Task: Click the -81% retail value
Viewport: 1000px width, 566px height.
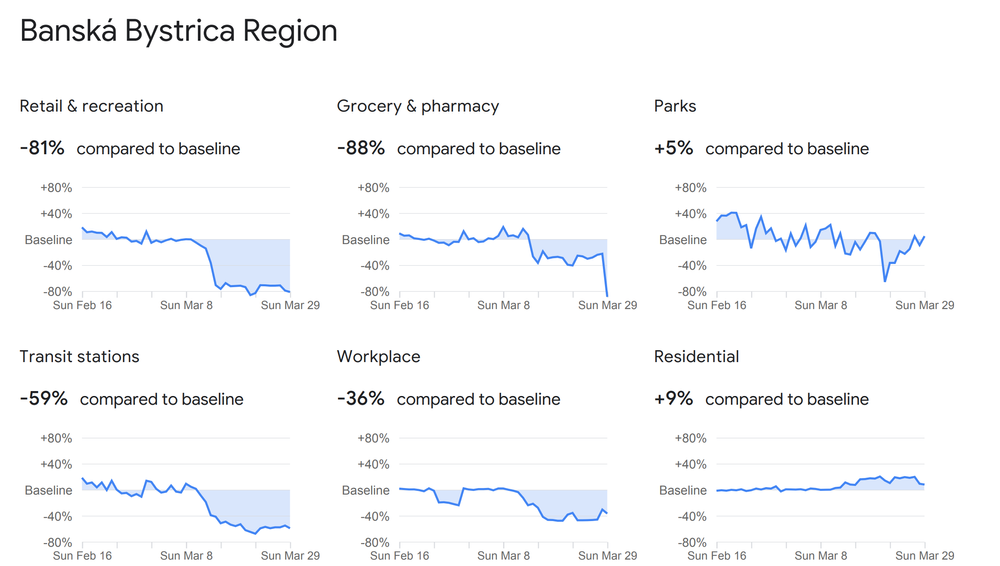Action: [x=42, y=148]
